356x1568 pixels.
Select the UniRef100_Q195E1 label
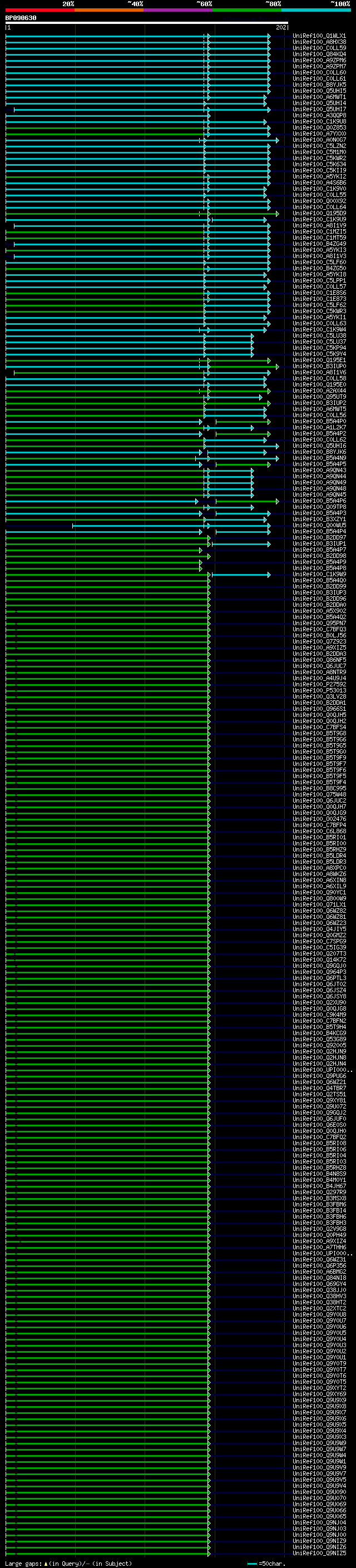[319, 360]
